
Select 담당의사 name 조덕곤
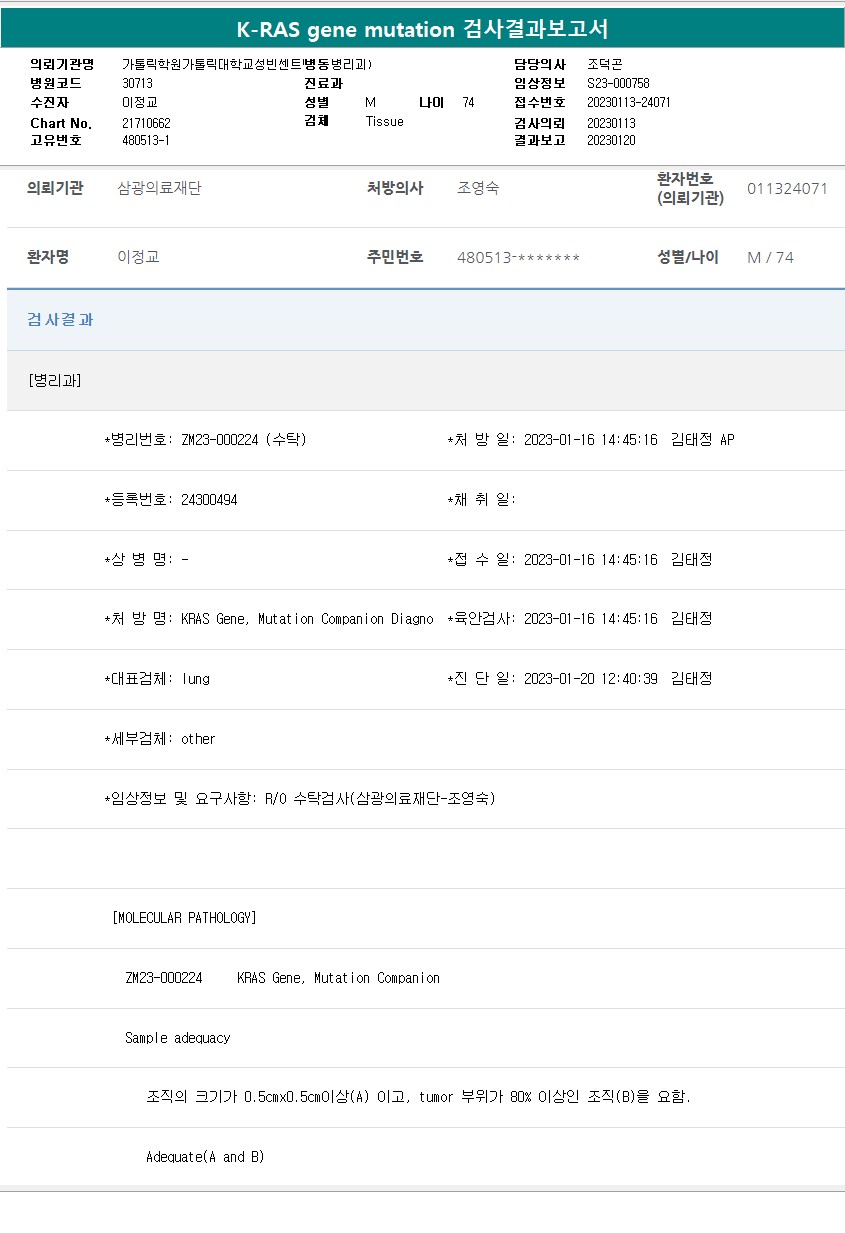pyautogui.click(x=605, y=64)
